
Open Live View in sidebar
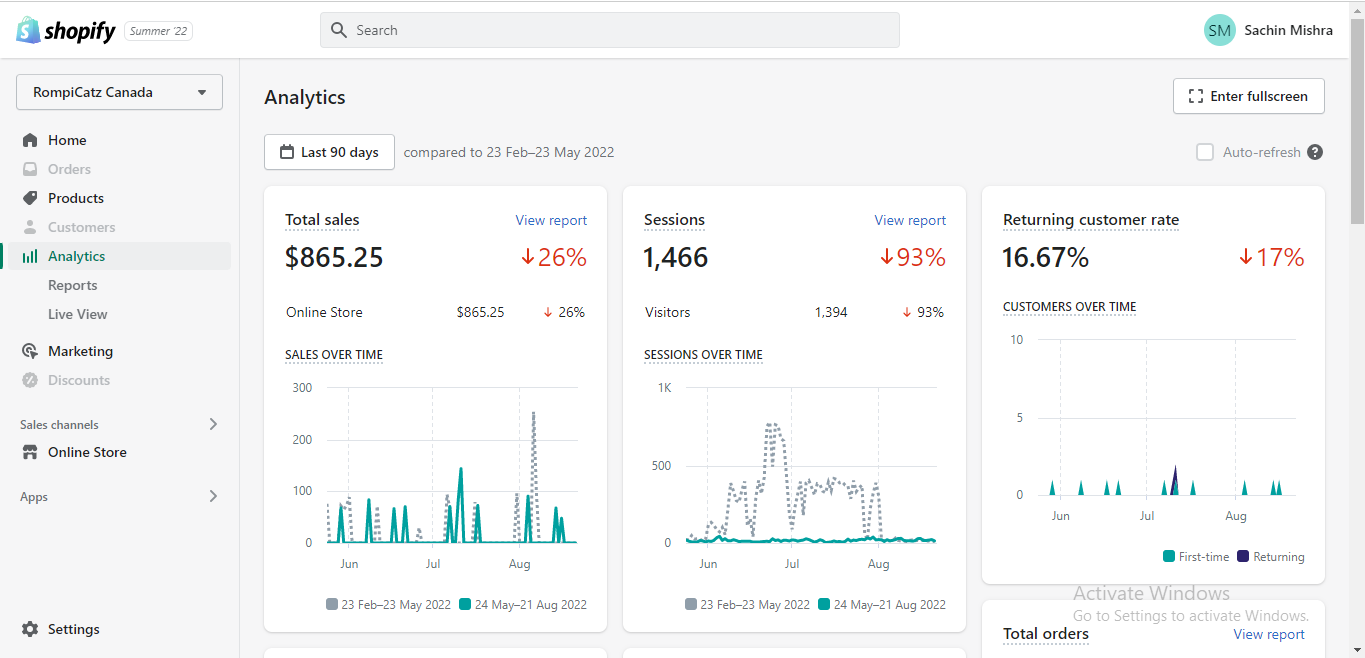coord(78,314)
